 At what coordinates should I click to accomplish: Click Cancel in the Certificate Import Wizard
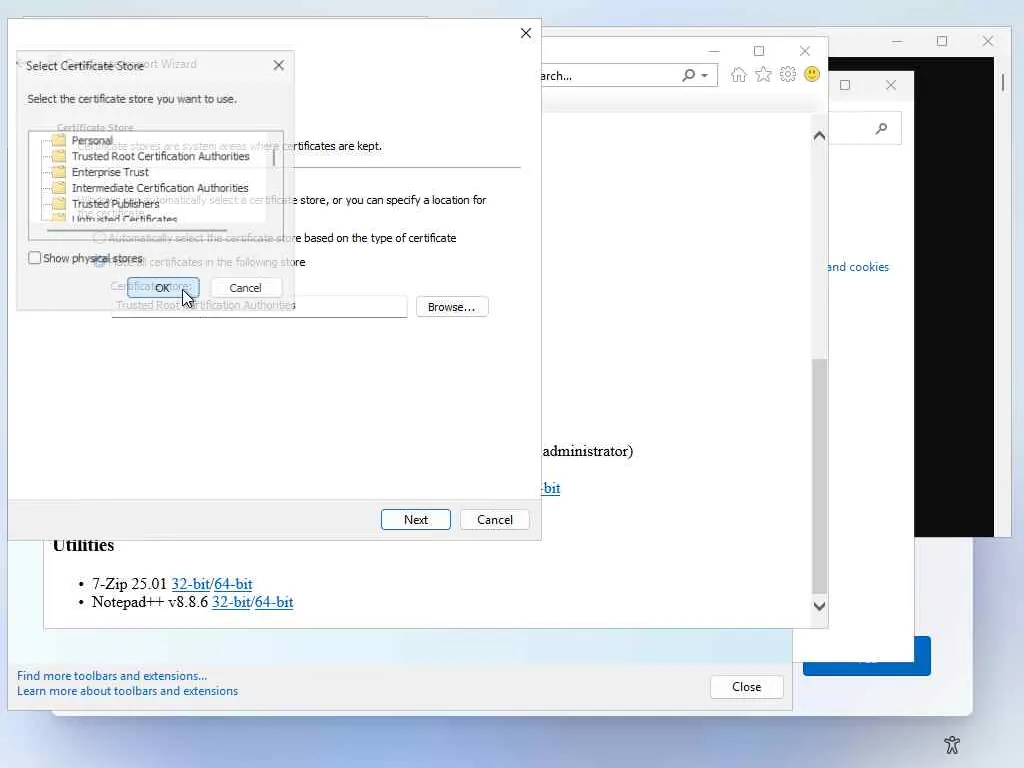[495, 520]
